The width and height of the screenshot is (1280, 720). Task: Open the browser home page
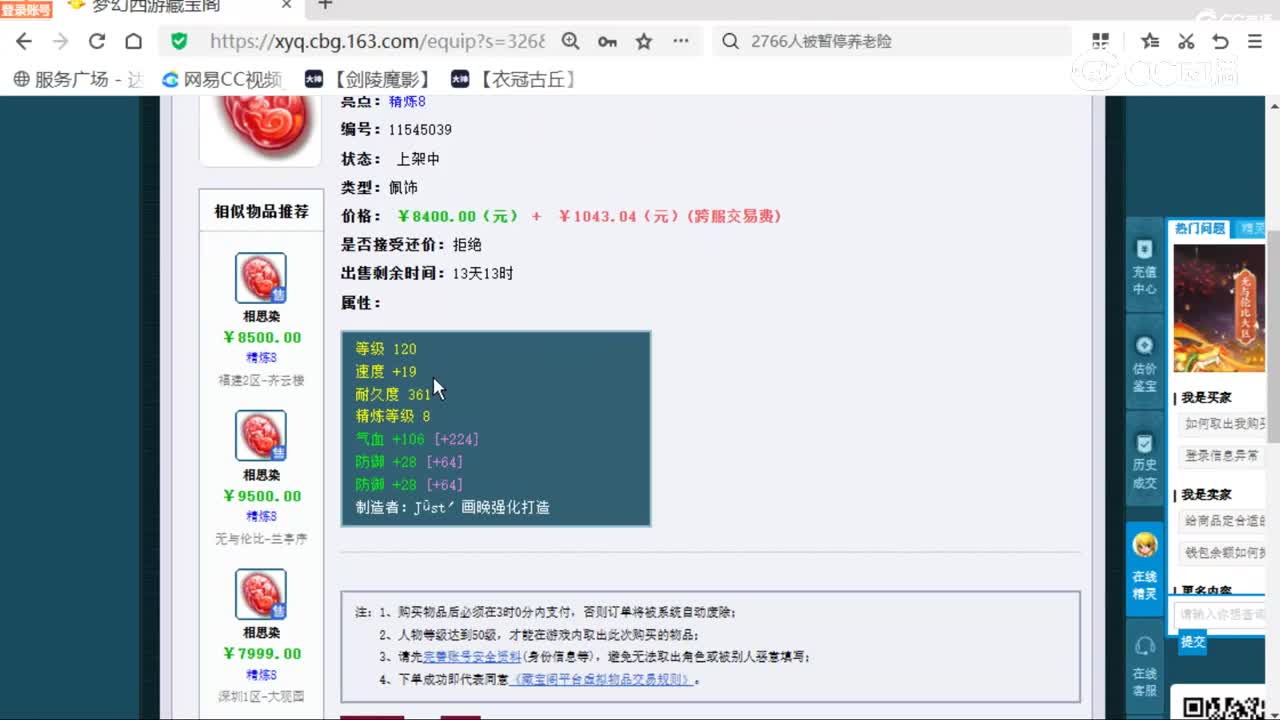(x=133, y=41)
